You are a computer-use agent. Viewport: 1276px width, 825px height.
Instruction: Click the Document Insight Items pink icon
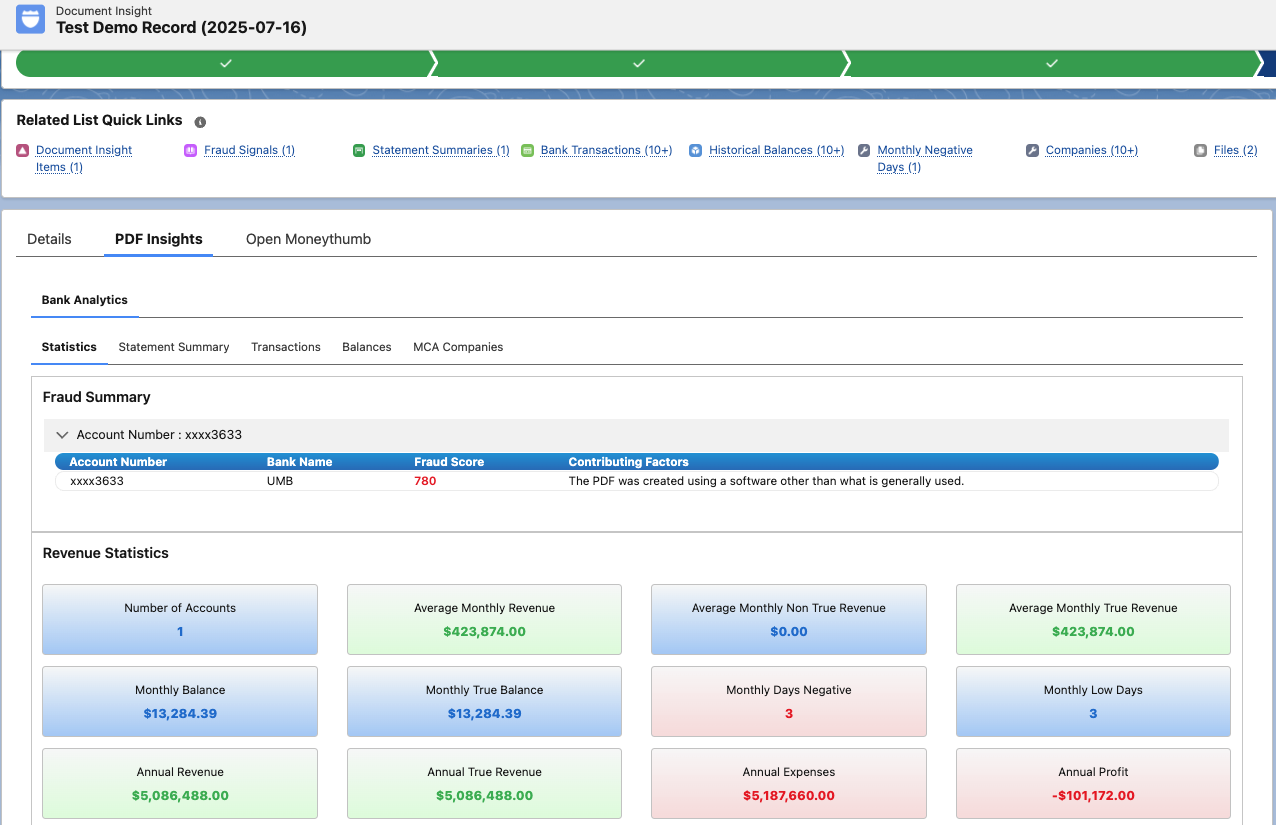(x=23, y=150)
